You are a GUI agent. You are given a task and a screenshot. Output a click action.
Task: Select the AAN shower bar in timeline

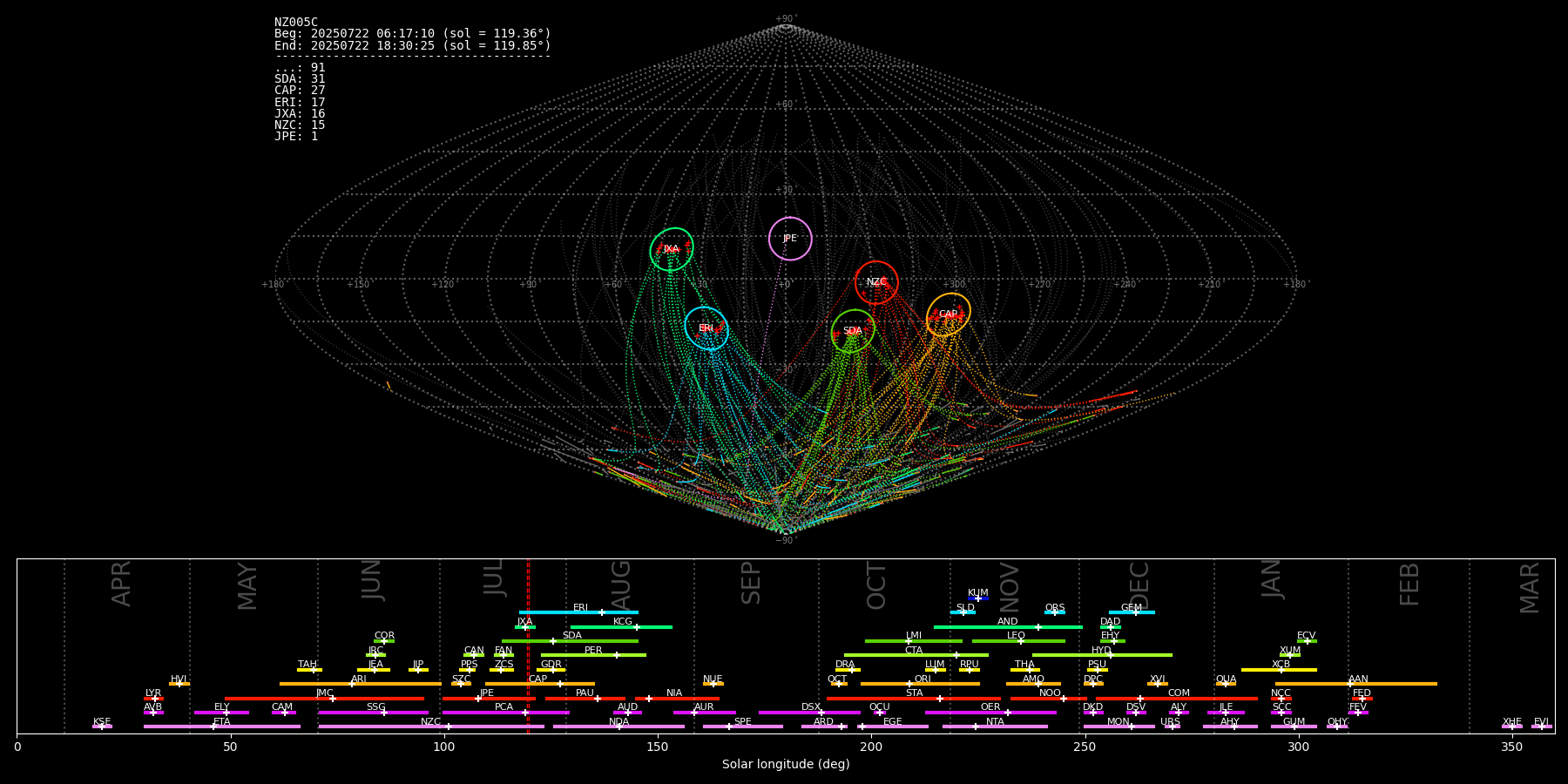pyautogui.click(x=1356, y=684)
